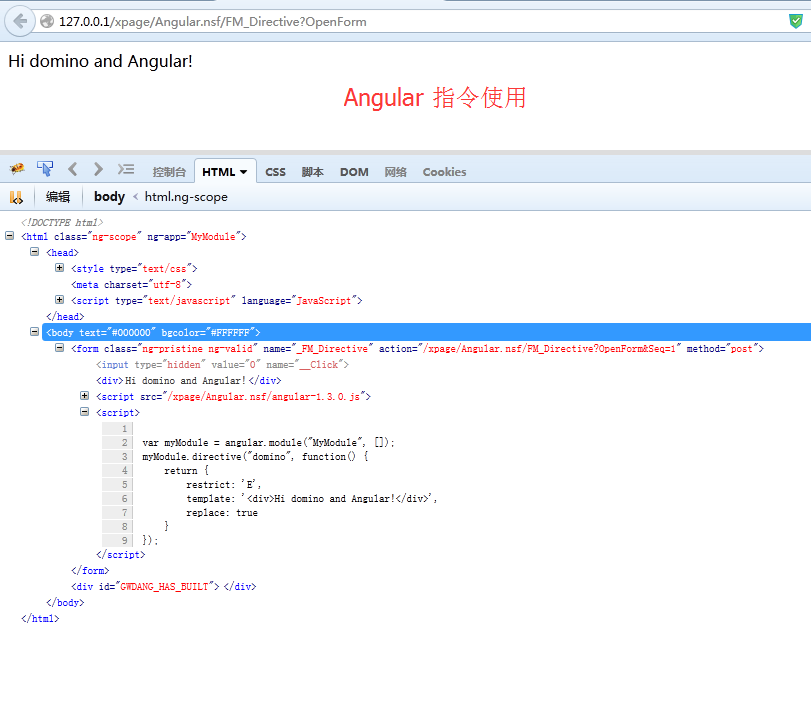The image size is (811, 716).
Task: Select body in the breadcrumb path
Action: point(109,197)
